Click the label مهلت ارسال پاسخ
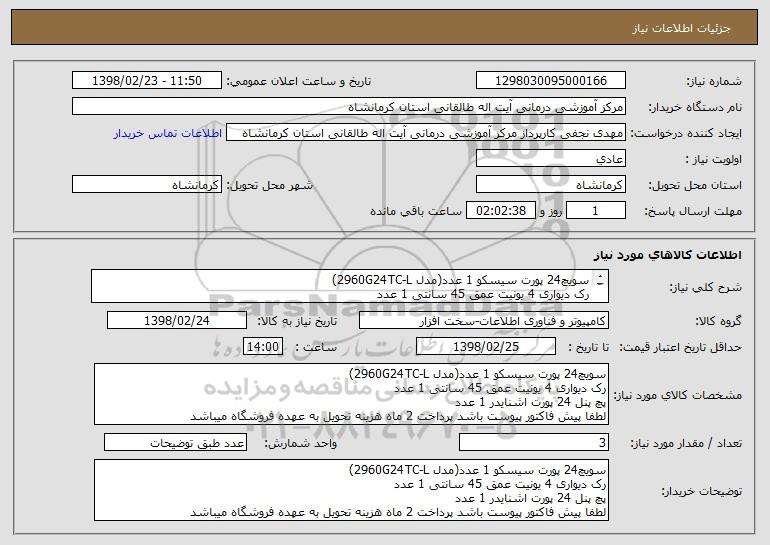The height and width of the screenshot is (545, 770). 693,211
